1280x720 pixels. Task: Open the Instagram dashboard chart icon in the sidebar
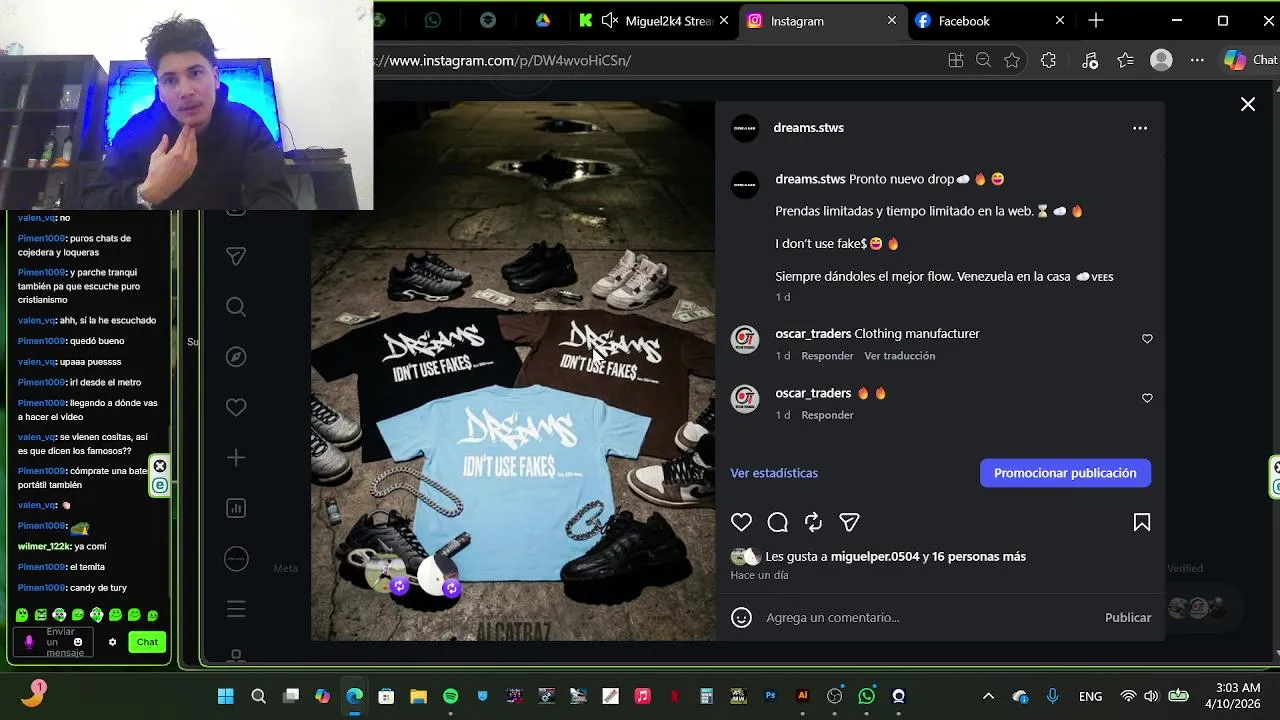(x=236, y=508)
